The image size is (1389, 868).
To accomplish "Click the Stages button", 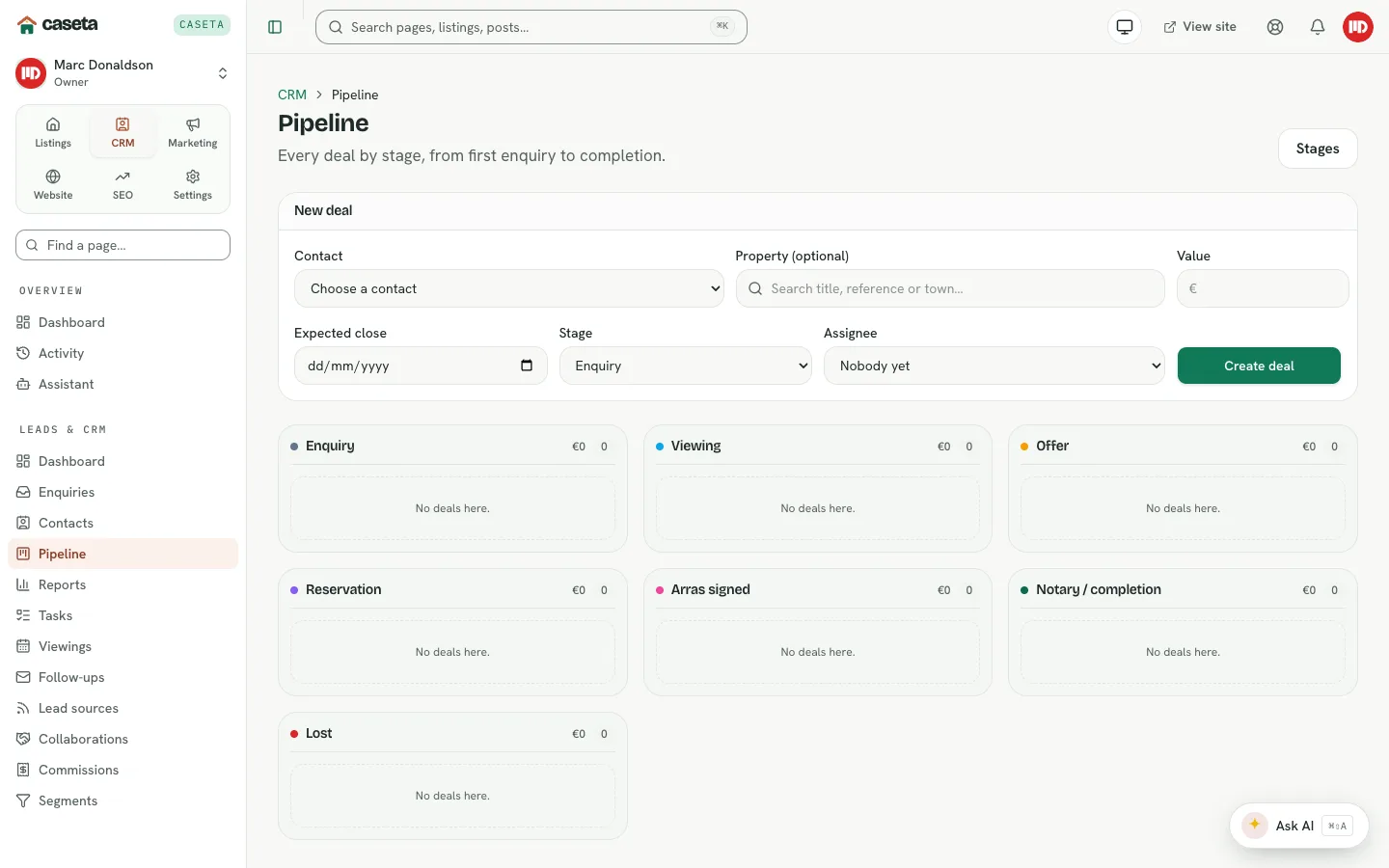I will [x=1318, y=149].
